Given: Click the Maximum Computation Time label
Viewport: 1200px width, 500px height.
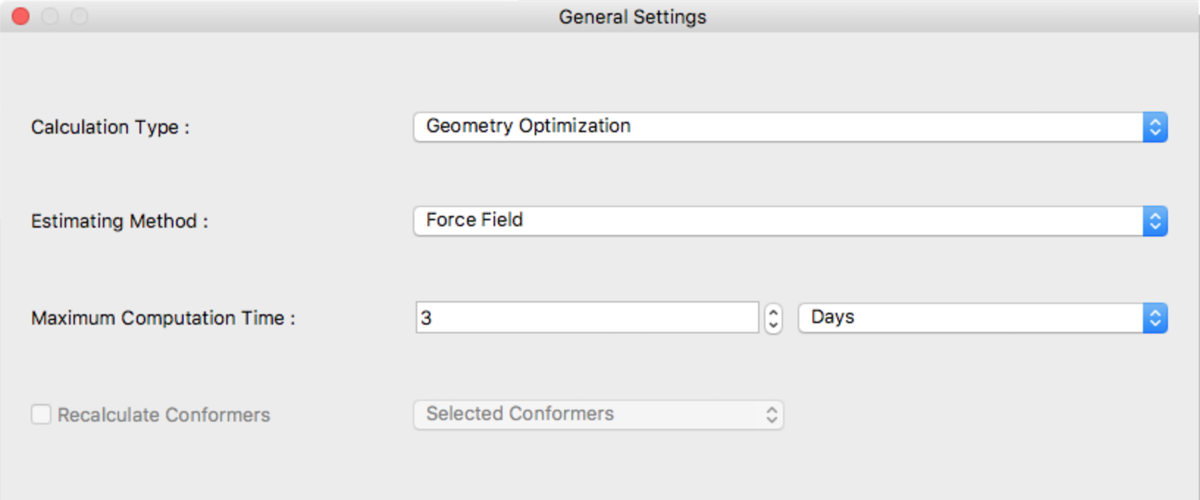Looking at the screenshot, I should [x=164, y=318].
